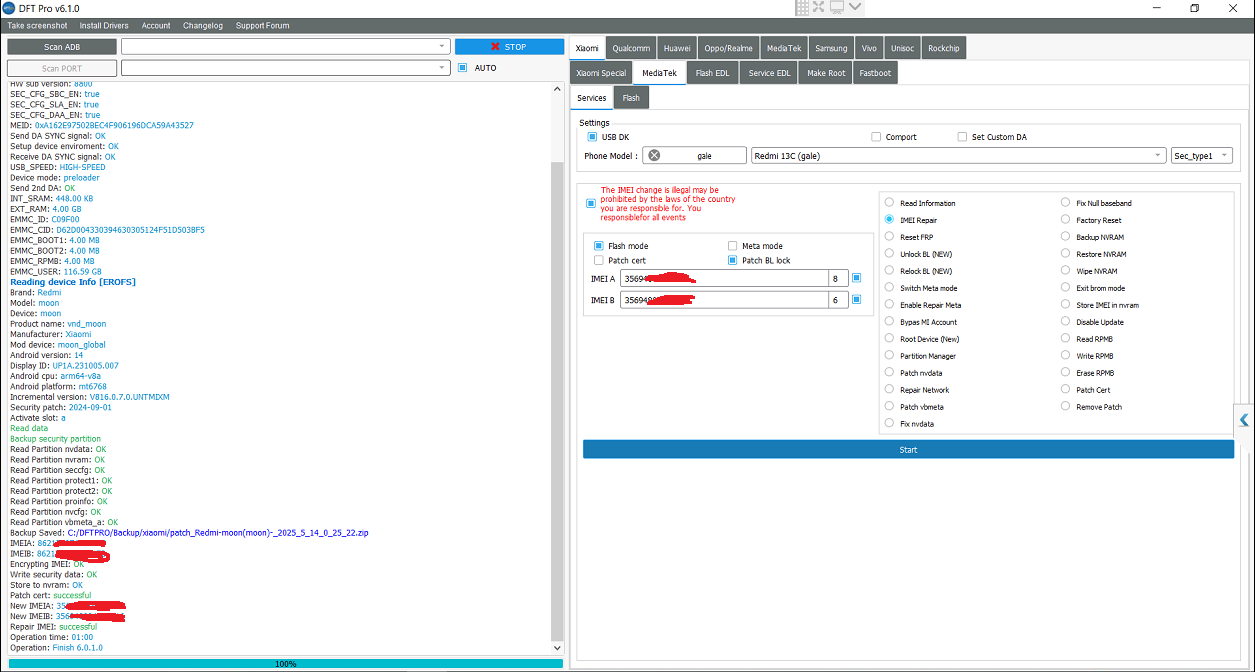The width and height of the screenshot is (1255, 672).
Task: Open the ADB device dropdown next to Scan ADB
Action: click(285, 46)
